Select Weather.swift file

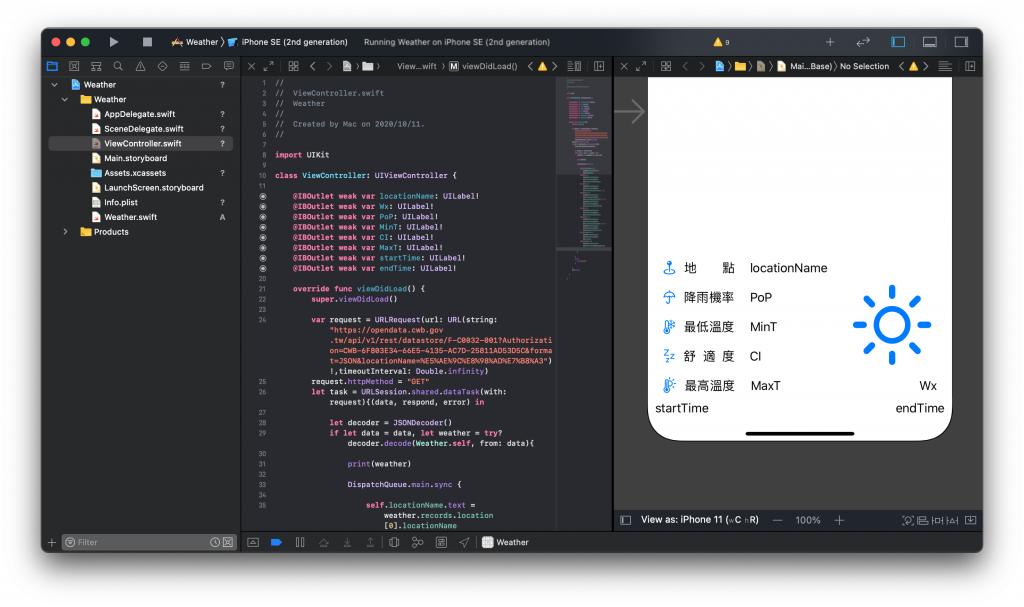[130, 217]
